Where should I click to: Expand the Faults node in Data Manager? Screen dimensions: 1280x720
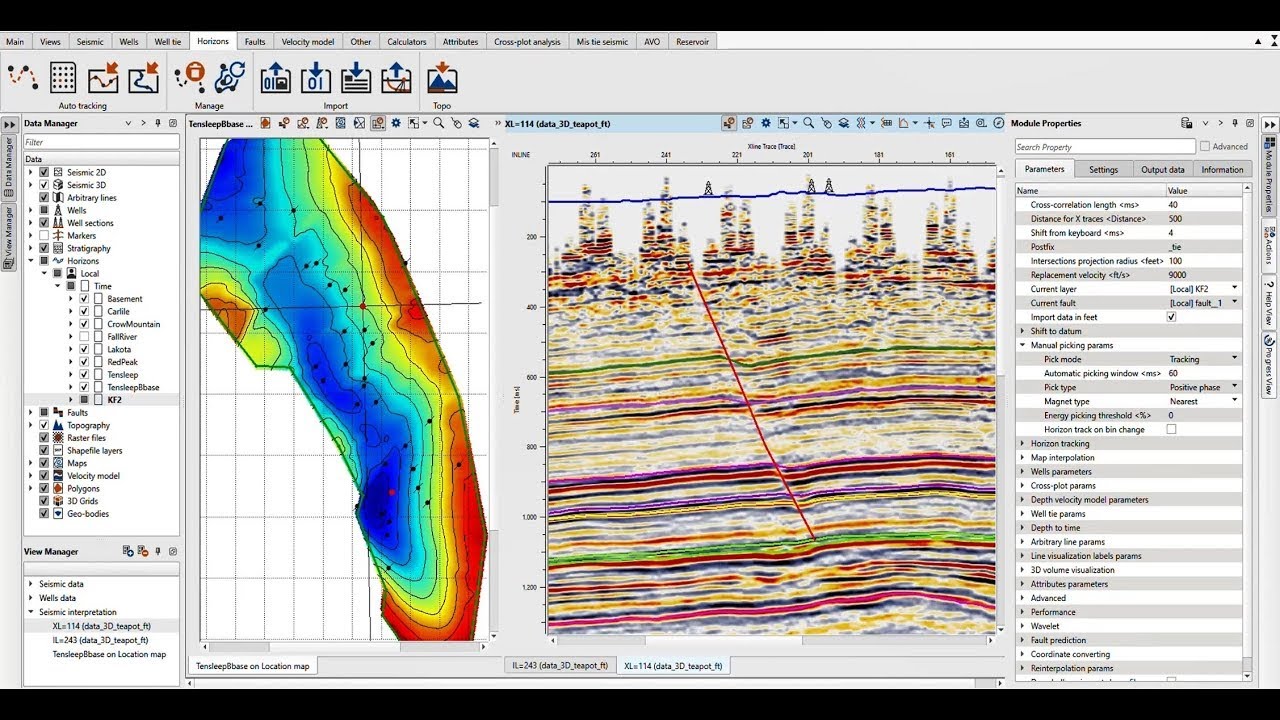coord(31,412)
